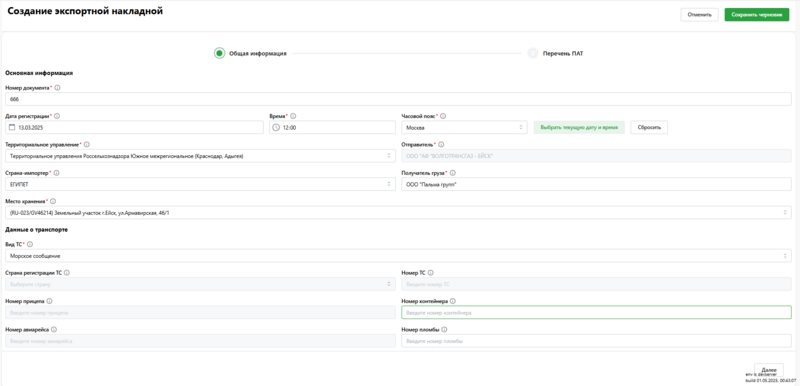Open Страна-импортер dropdown showing ЕГИПЕТ

point(201,184)
